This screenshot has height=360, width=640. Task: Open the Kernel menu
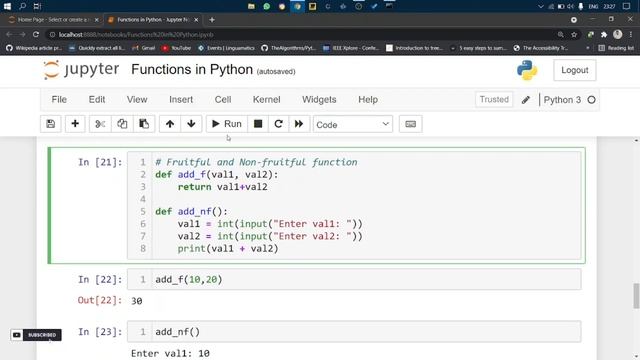pyautogui.click(x=267, y=100)
